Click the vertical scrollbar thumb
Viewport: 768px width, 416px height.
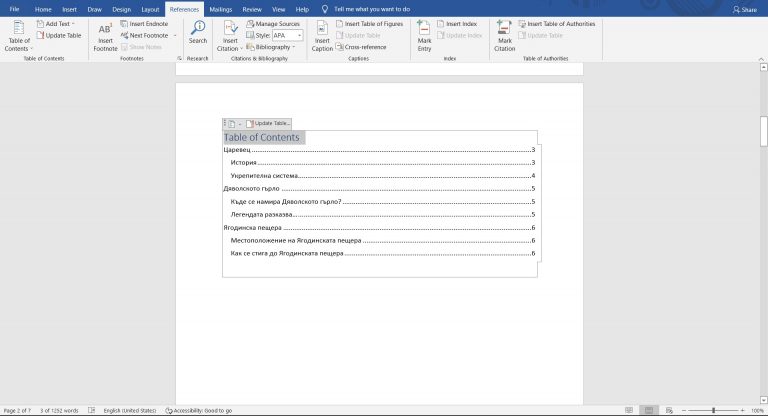coord(764,131)
